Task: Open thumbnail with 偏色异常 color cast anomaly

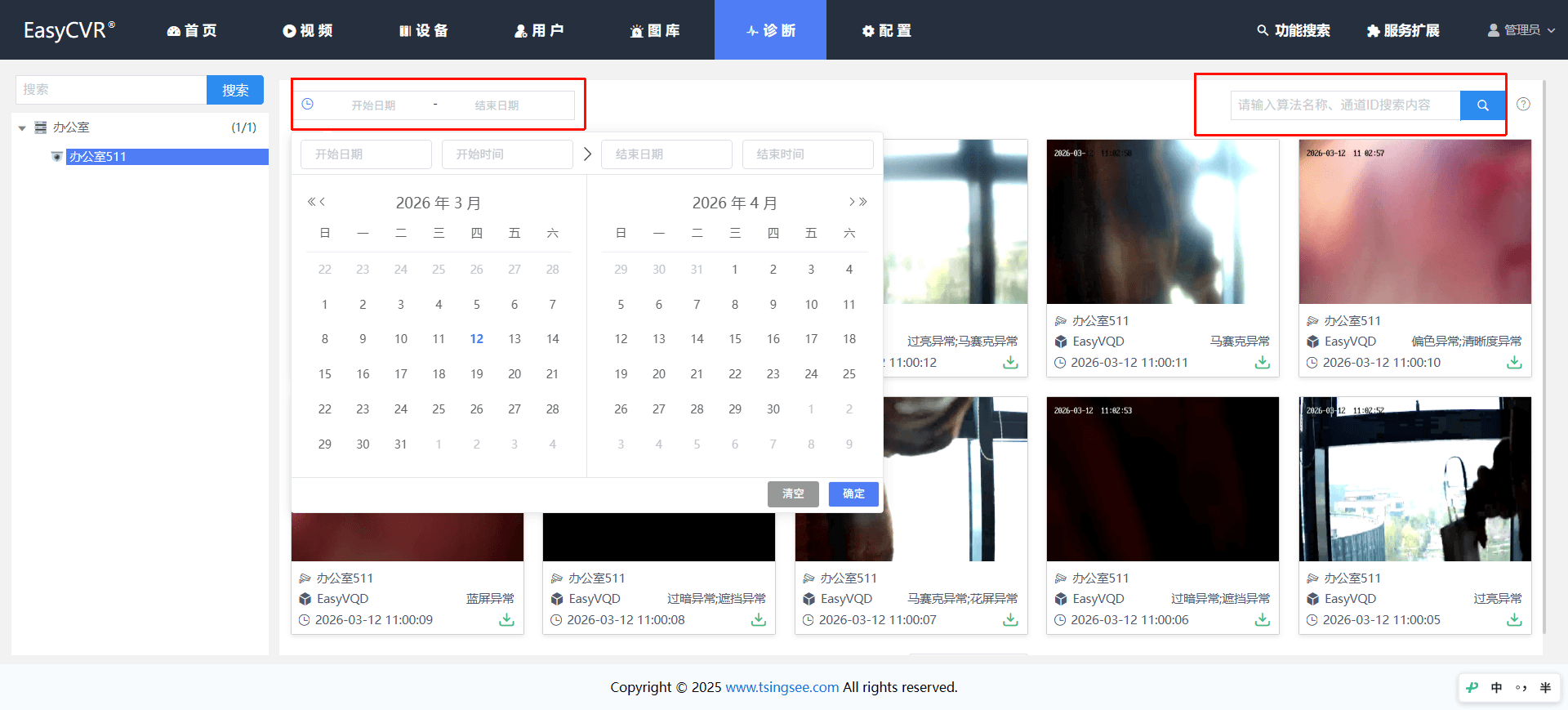Action: point(1414,222)
